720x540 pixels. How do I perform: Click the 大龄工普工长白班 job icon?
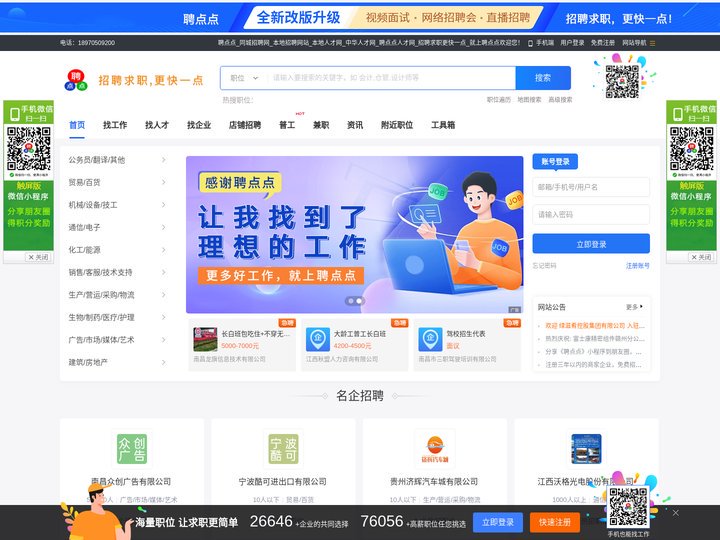point(318,339)
